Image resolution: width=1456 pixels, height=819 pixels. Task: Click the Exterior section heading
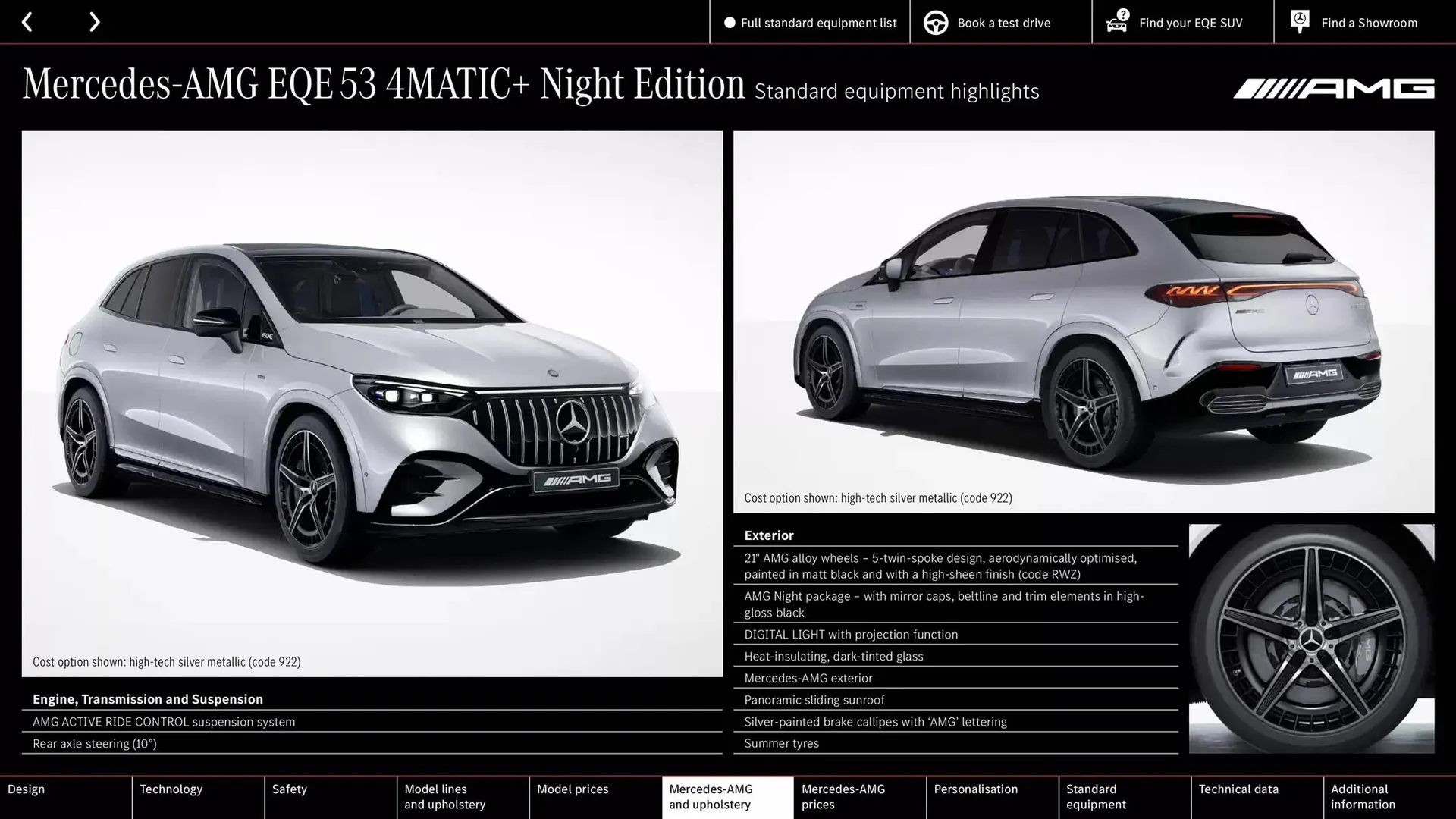pos(769,535)
